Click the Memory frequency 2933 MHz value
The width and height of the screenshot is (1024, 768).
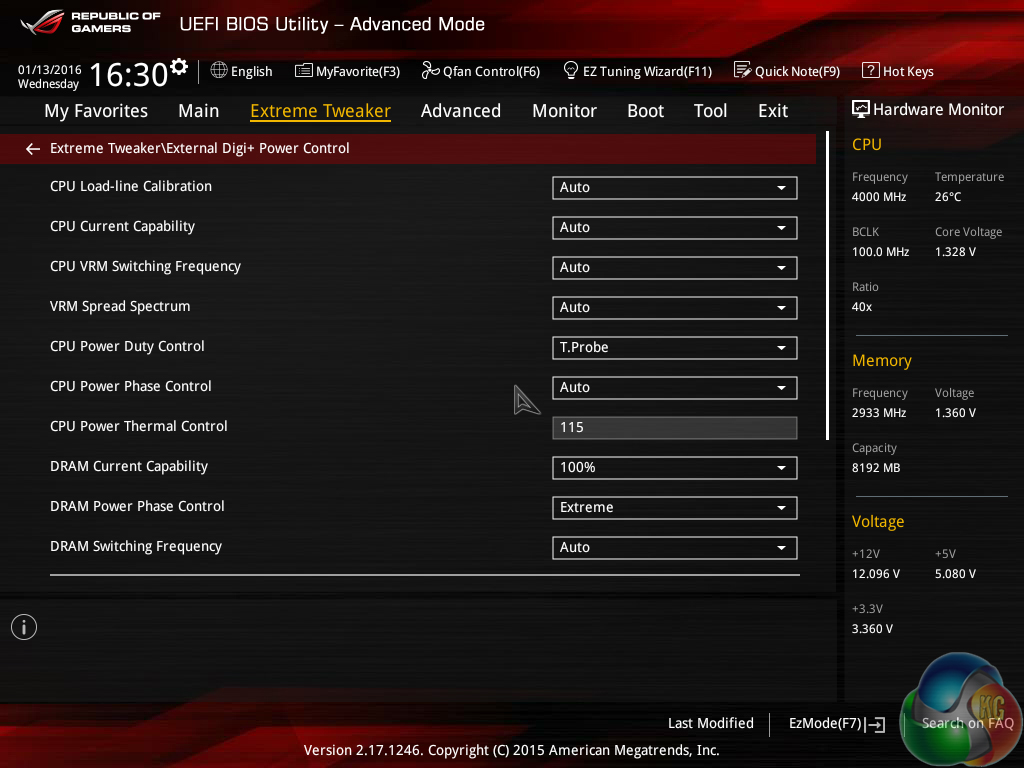pos(878,413)
